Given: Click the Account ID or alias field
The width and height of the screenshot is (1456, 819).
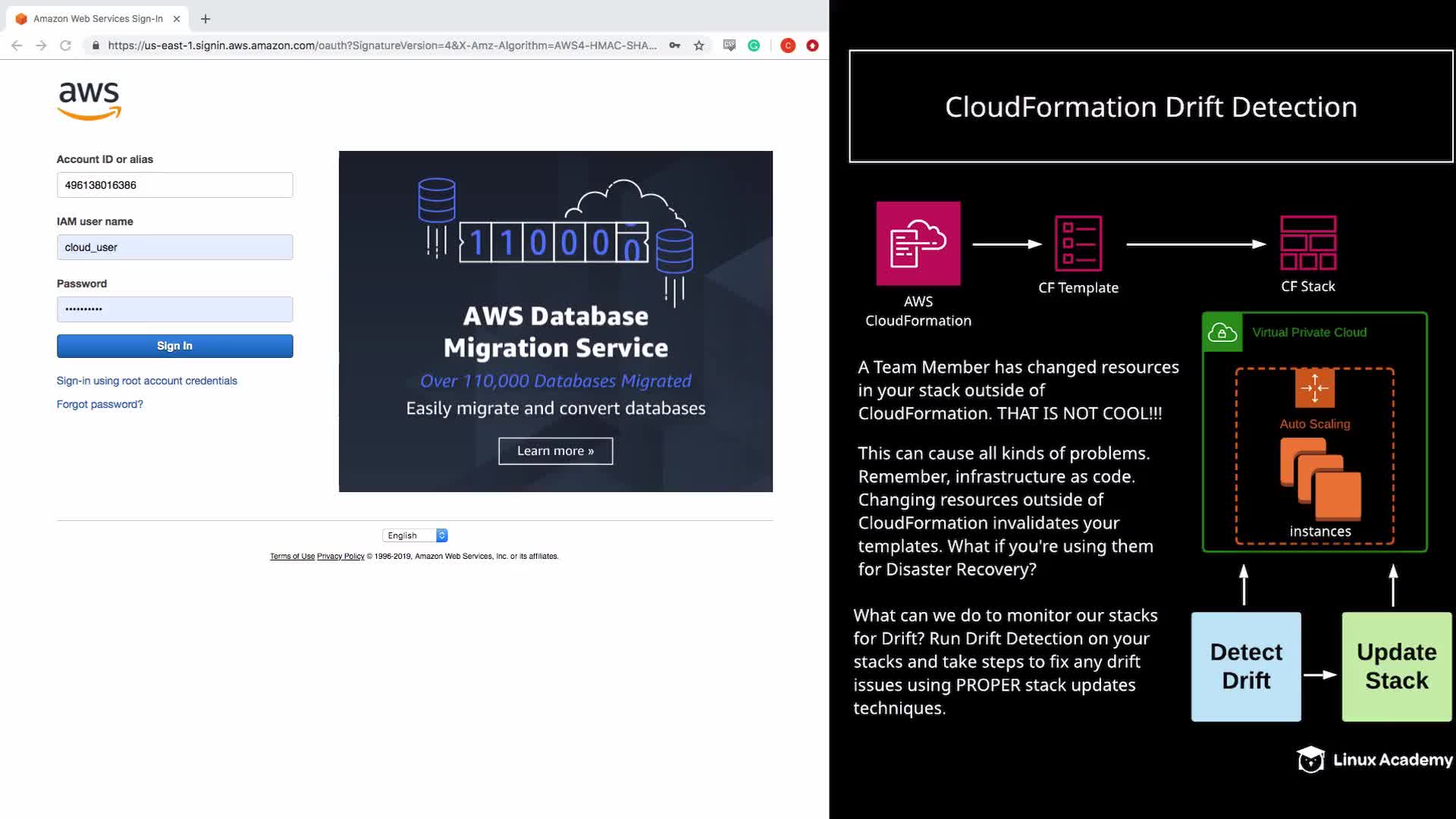Looking at the screenshot, I should tap(174, 185).
